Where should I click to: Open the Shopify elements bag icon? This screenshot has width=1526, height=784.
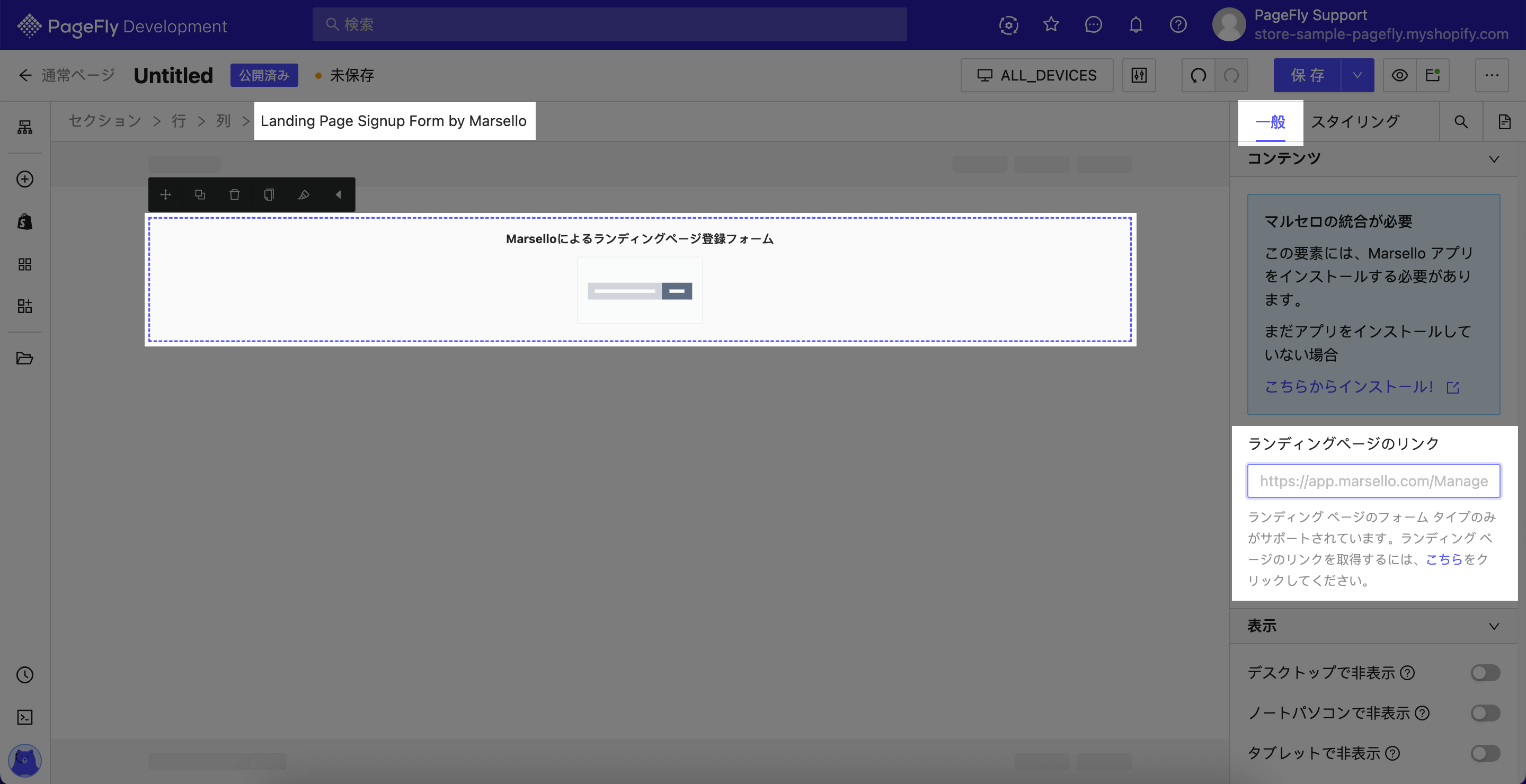(x=25, y=221)
